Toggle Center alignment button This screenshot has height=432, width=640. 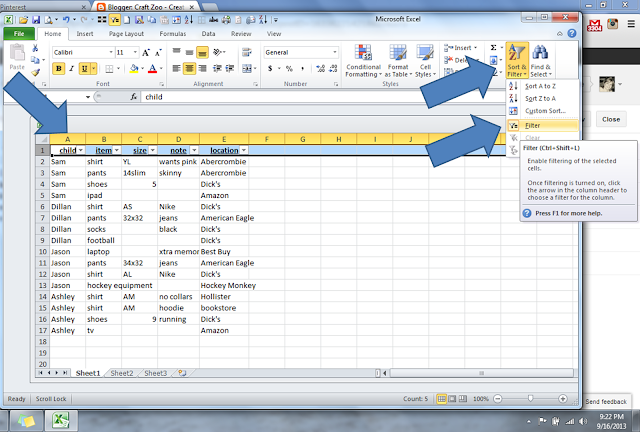point(189,68)
